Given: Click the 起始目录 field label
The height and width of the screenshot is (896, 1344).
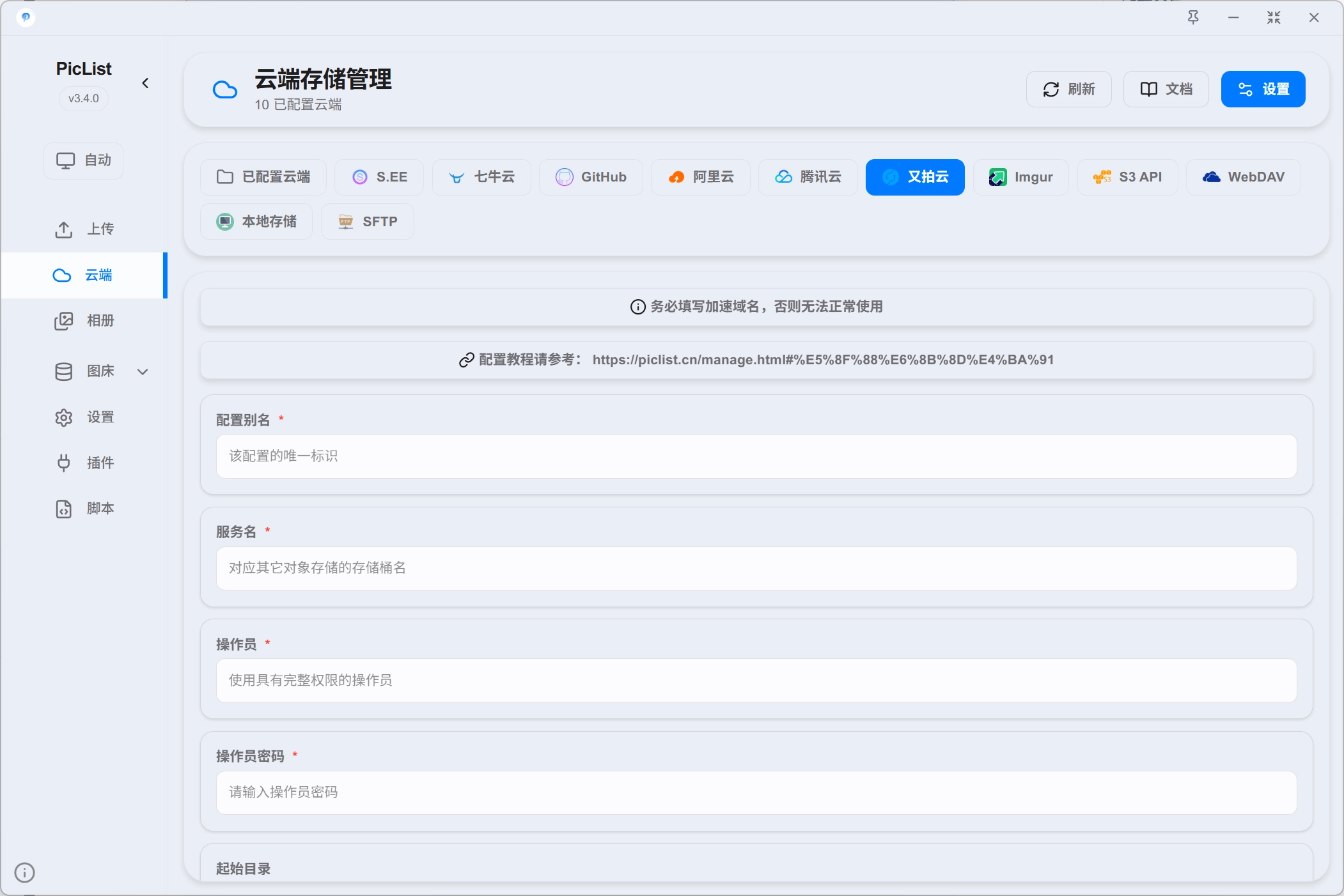Looking at the screenshot, I should [244, 869].
